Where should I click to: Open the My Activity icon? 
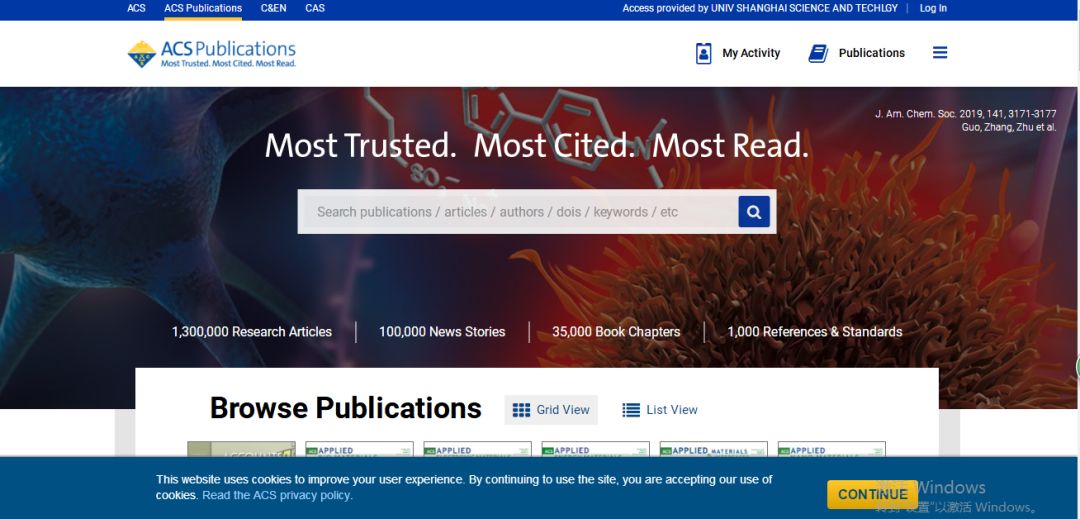coord(703,53)
